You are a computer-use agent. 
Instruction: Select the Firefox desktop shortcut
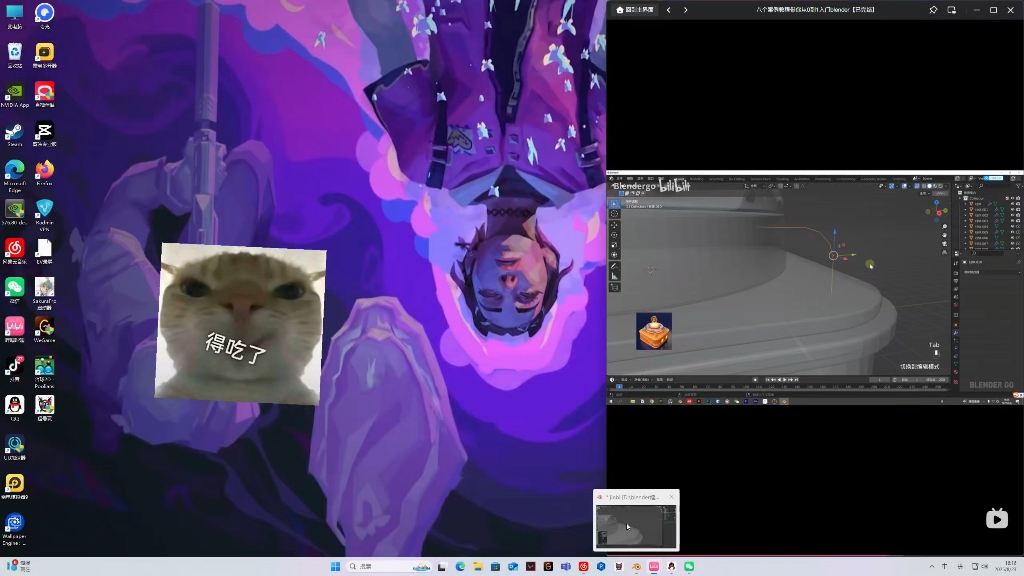tap(44, 170)
